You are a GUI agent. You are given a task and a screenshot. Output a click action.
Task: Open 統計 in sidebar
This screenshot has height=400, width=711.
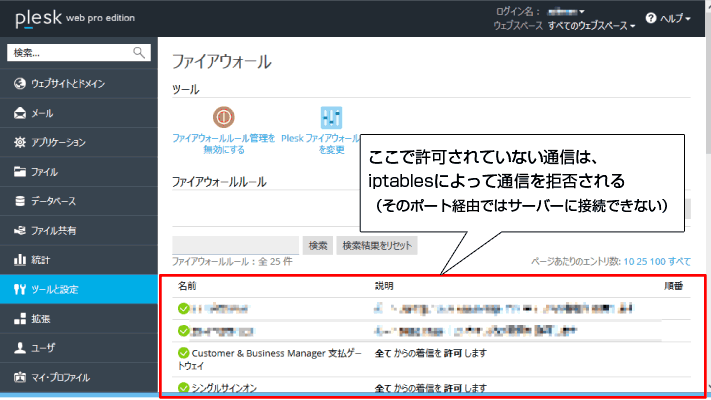[79, 260]
